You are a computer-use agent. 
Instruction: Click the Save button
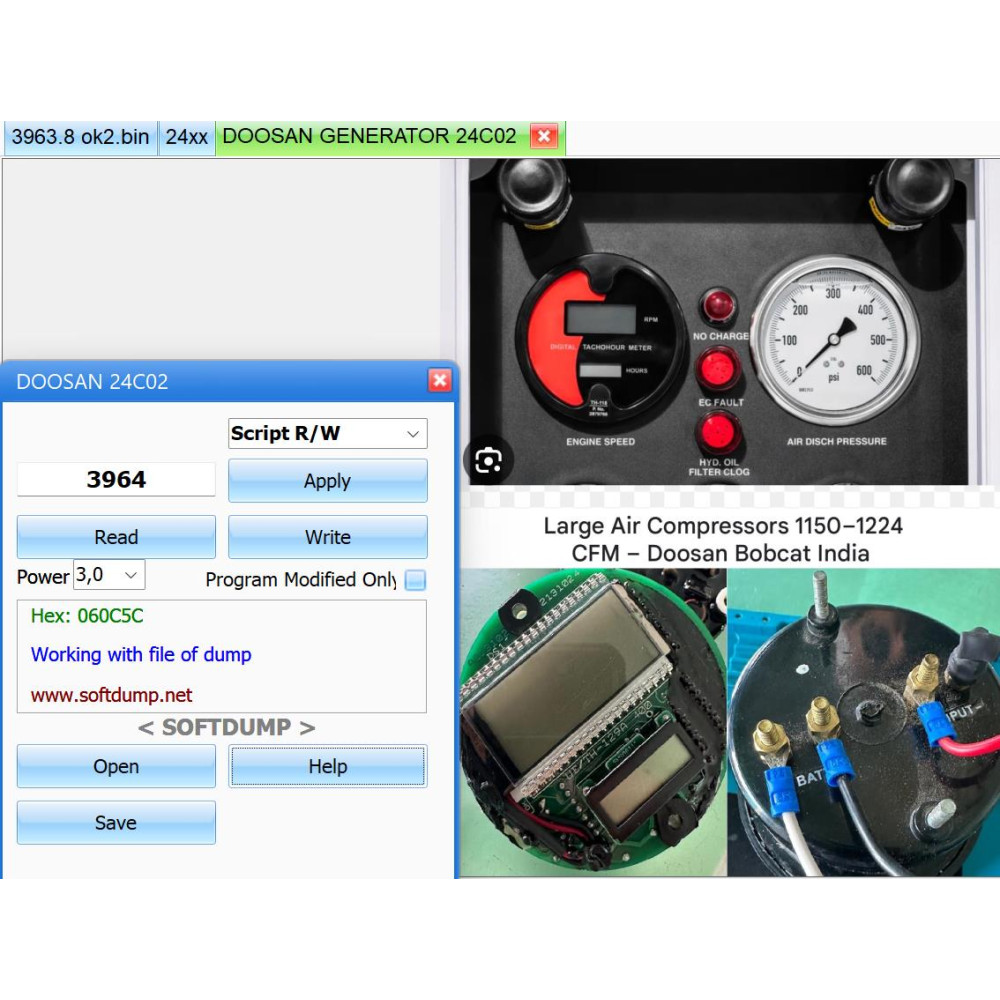(x=116, y=823)
